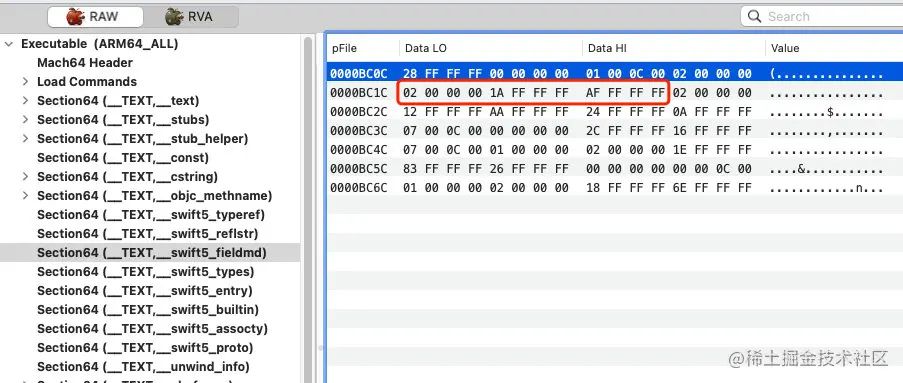The image size is (903, 383).
Task: Click Data LO bytes 02 00 00 00 1A FF FF FF
Action: click(486, 93)
